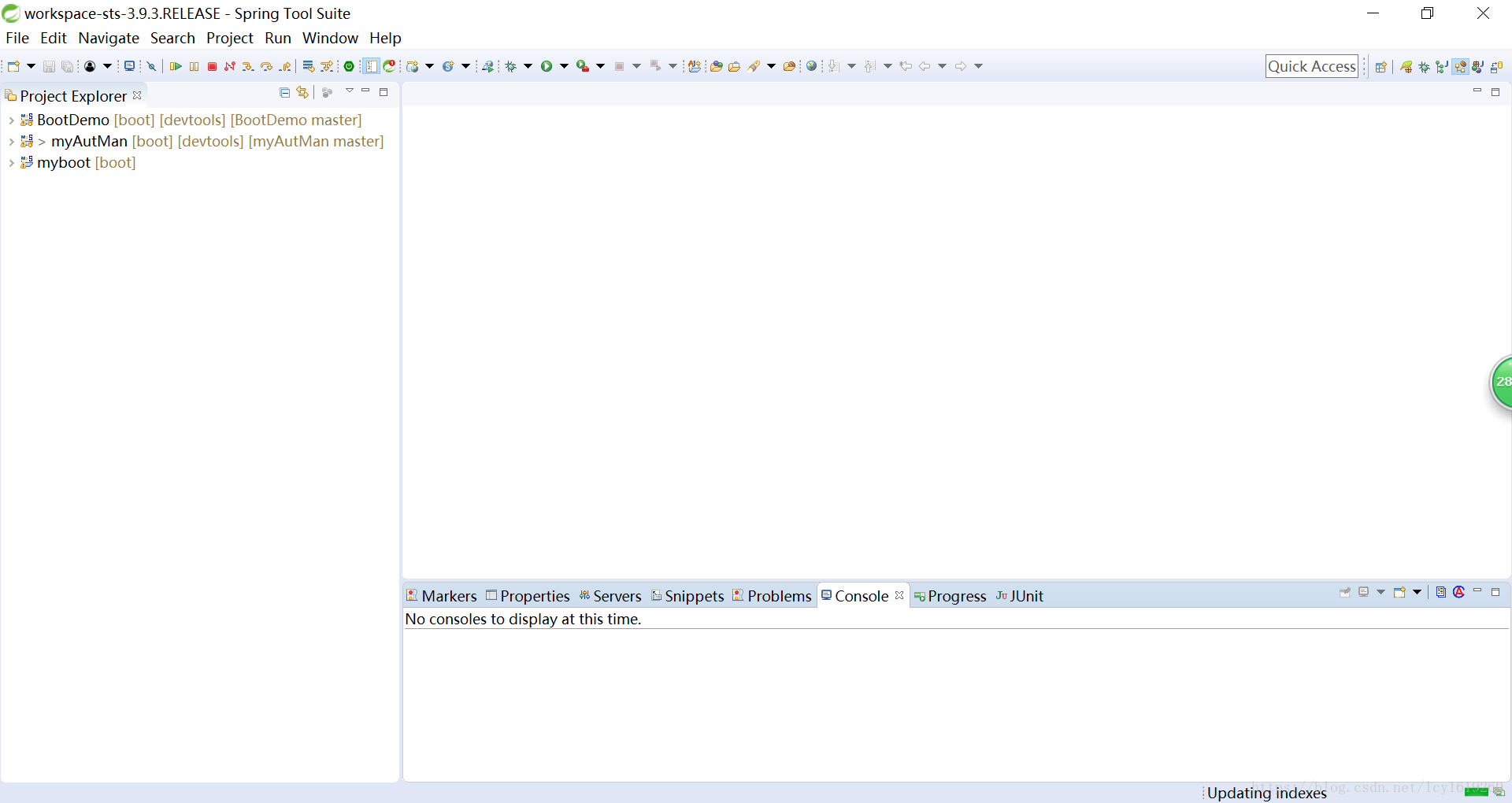The width and height of the screenshot is (1512, 803).
Task: Open the dropdown next to Open Console
Action: tap(1417, 592)
